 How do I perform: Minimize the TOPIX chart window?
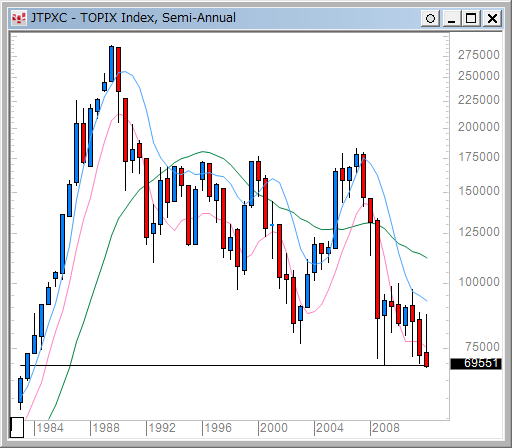(452, 18)
